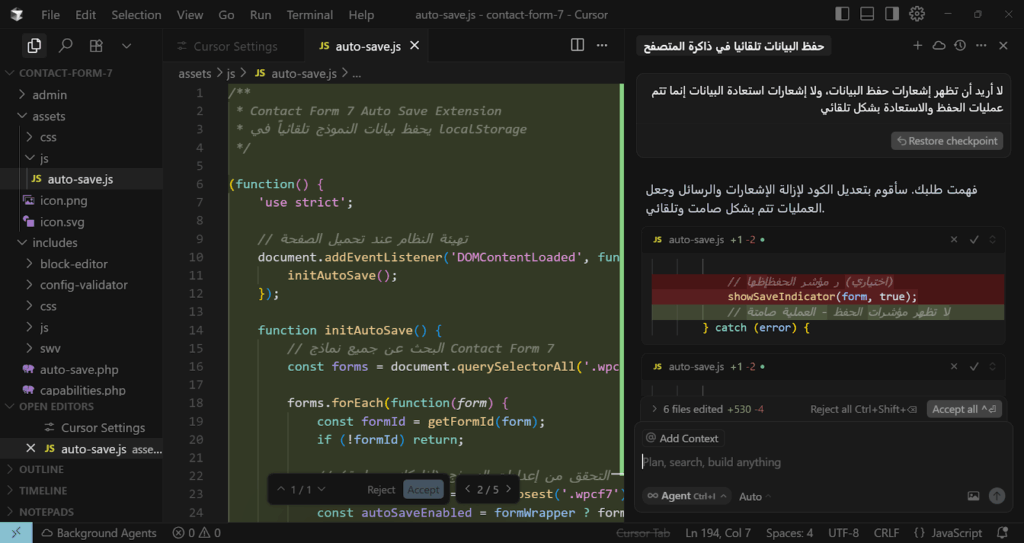Accept first auto-save.js diff block checkmark
Viewport: 1024px width, 543px height.
pyautogui.click(x=974, y=240)
